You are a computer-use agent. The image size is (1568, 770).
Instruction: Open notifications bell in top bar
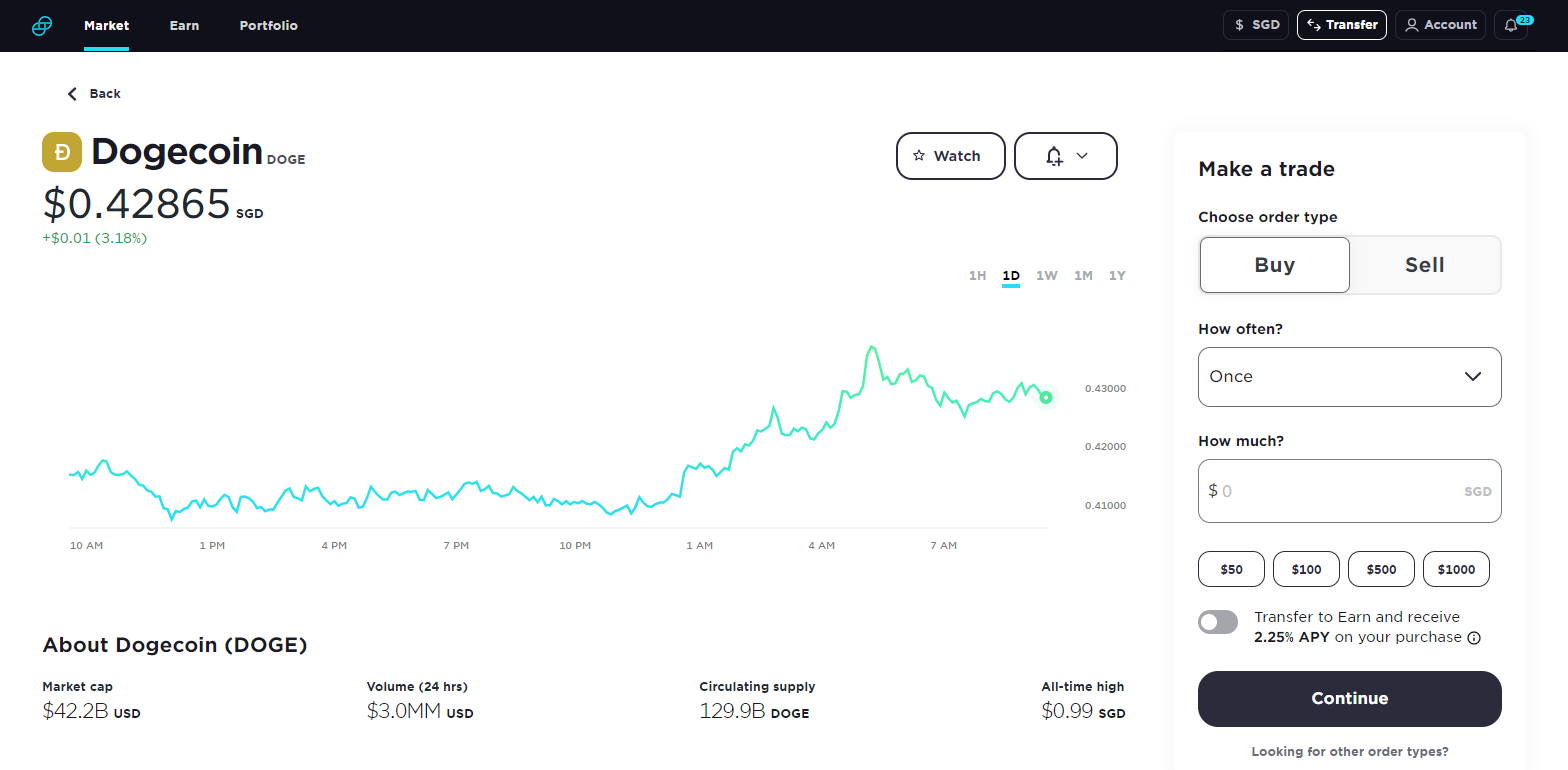coord(1510,25)
